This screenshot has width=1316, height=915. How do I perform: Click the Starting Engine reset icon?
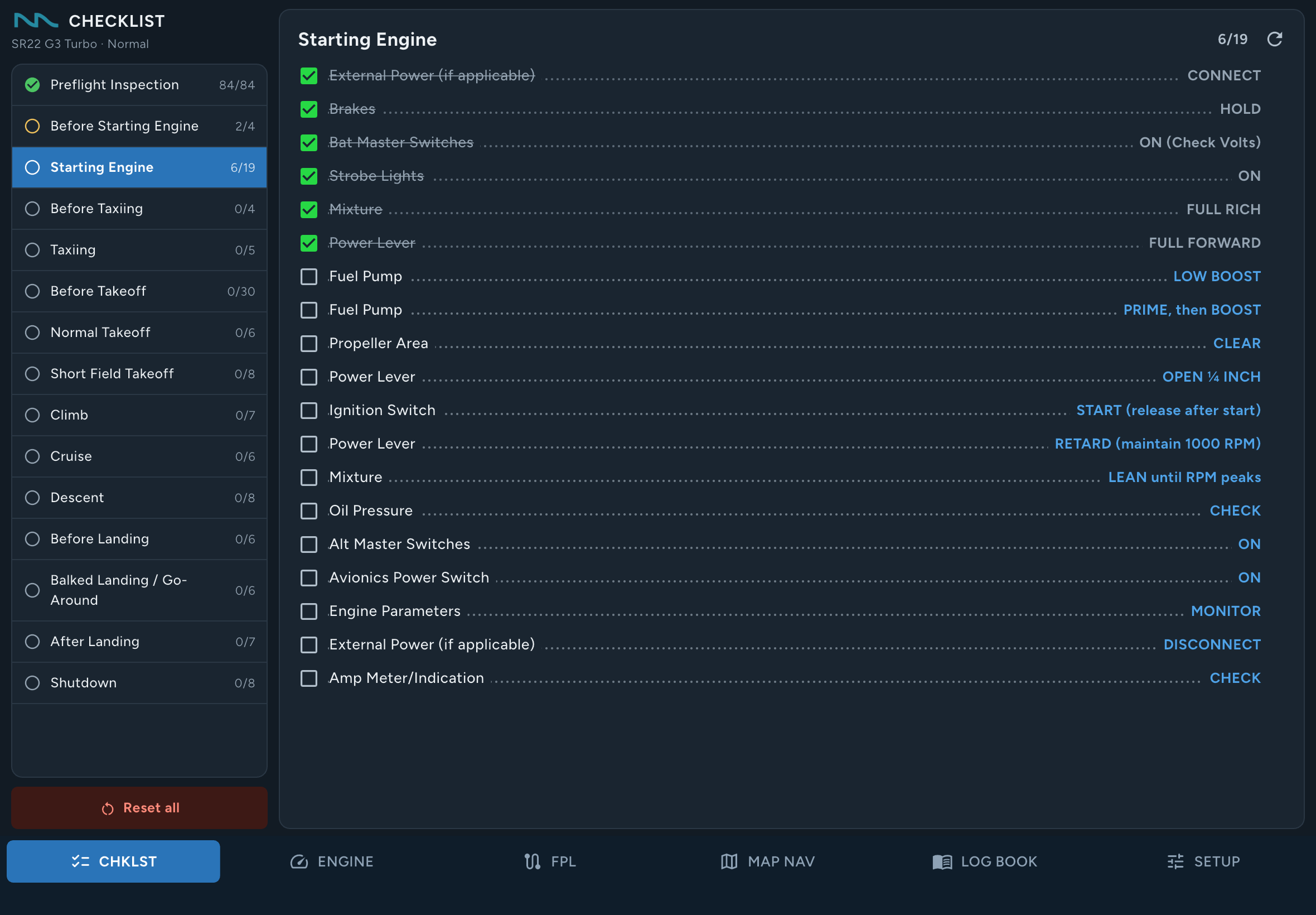1274,39
